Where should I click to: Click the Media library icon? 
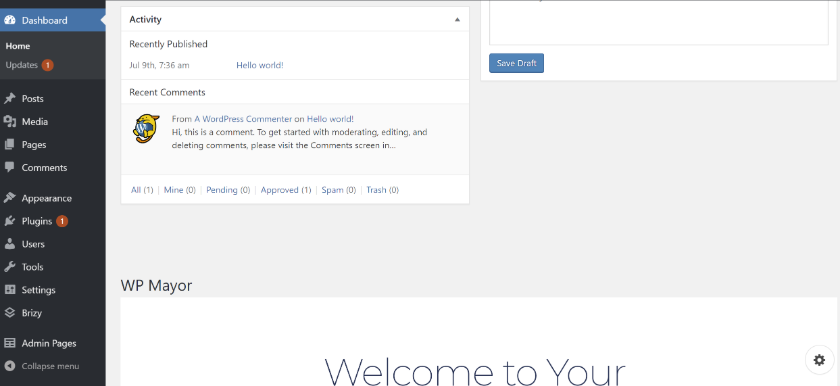[x=10, y=122]
